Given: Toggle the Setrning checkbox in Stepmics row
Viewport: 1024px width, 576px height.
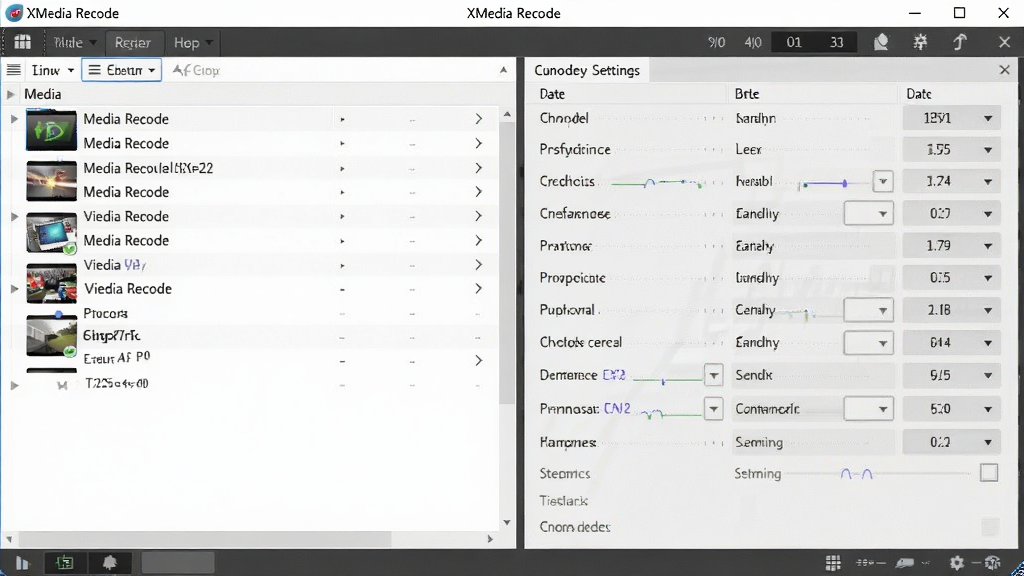Looking at the screenshot, I should tap(989, 473).
